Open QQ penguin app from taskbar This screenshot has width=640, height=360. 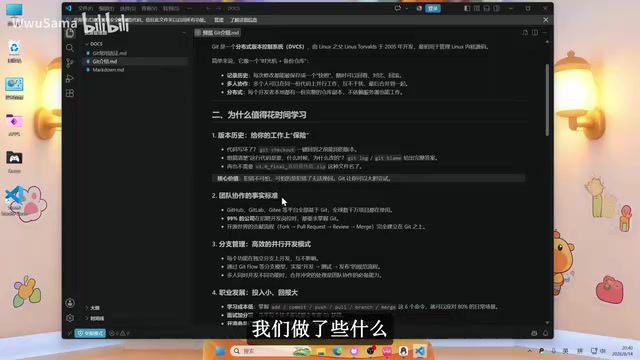pyautogui.click(x=403, y=351)
